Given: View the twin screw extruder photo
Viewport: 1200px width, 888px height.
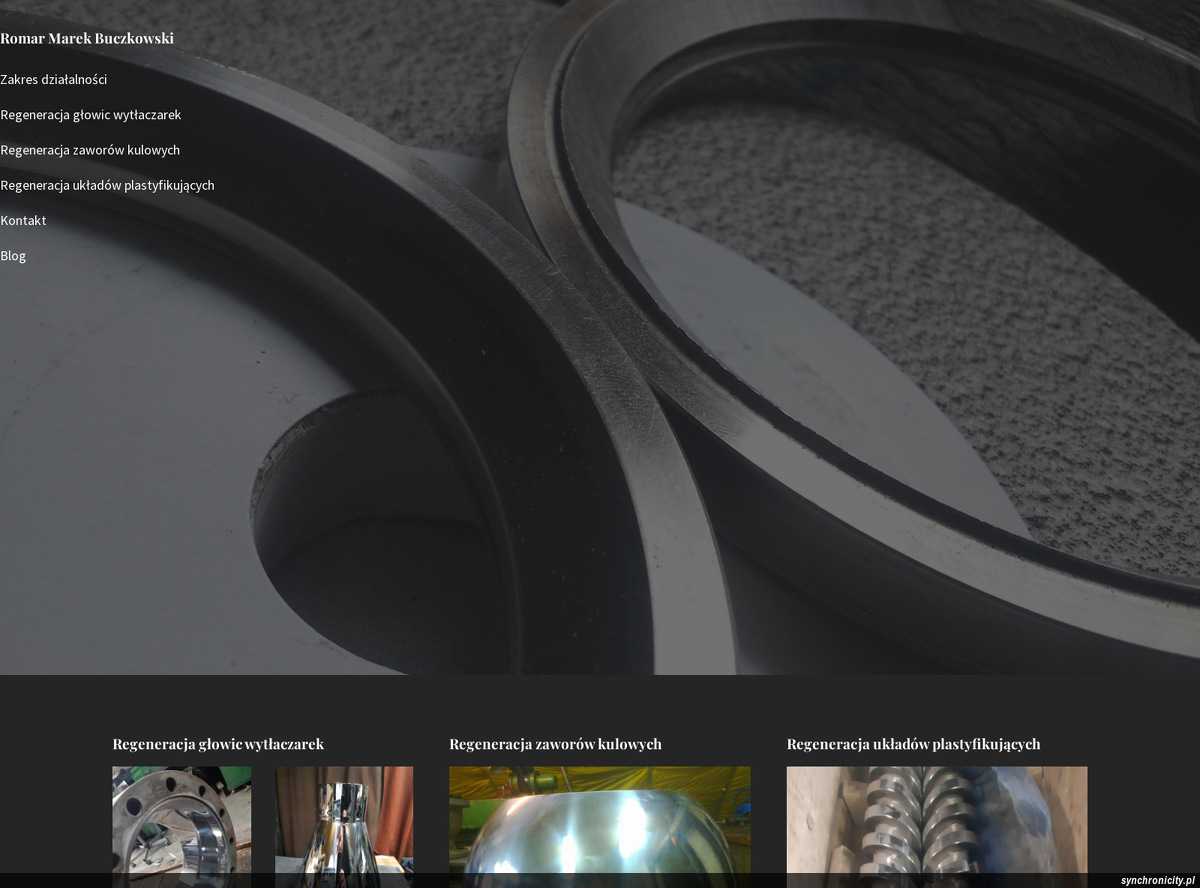Looking at the screenshot, I should [x=936, y=820].
